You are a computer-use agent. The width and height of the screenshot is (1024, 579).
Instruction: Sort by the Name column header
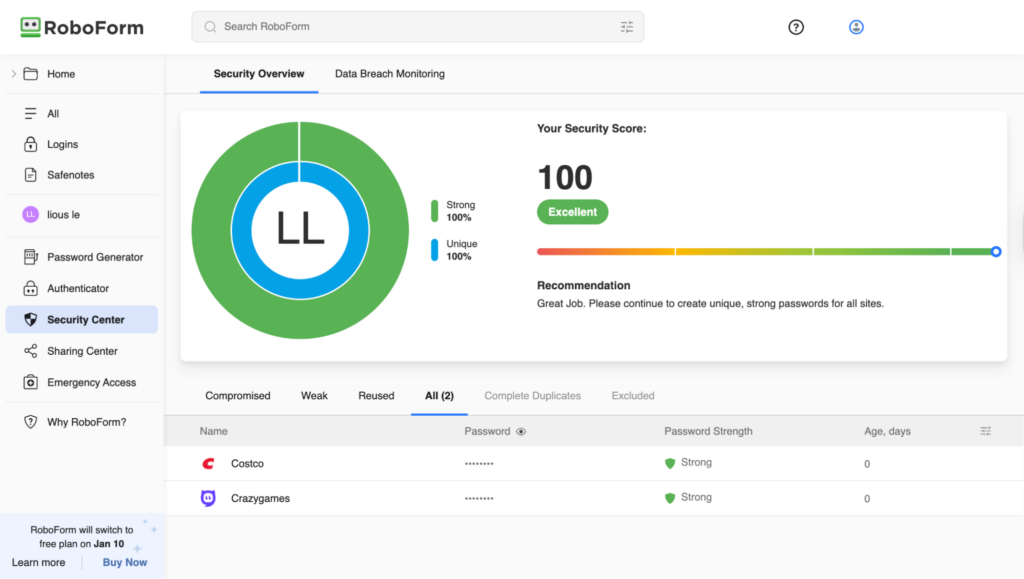click(214, 431)
